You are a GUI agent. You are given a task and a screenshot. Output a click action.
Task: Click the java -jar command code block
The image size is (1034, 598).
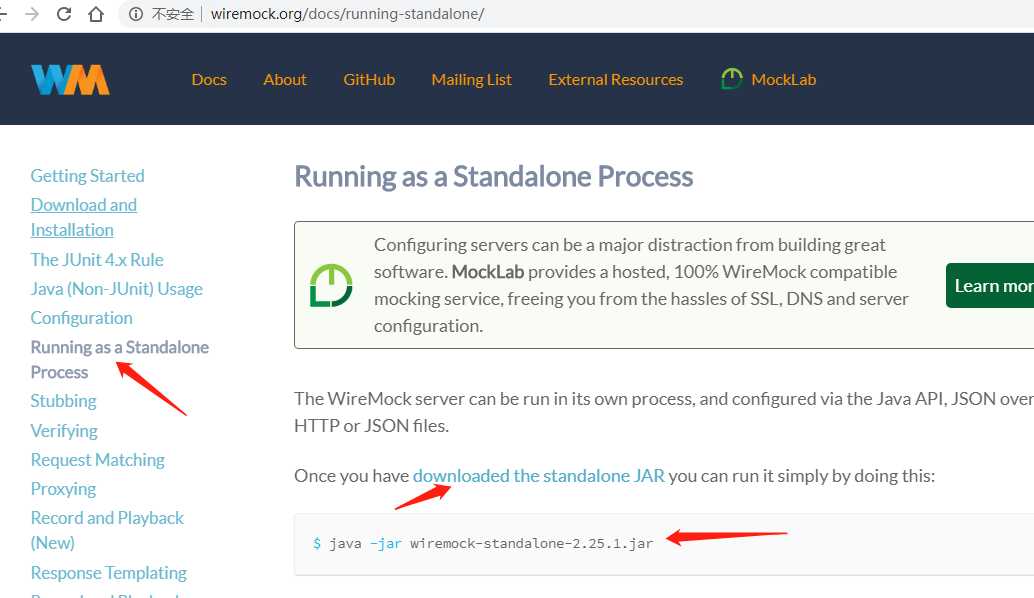click(x=664, y=544)
